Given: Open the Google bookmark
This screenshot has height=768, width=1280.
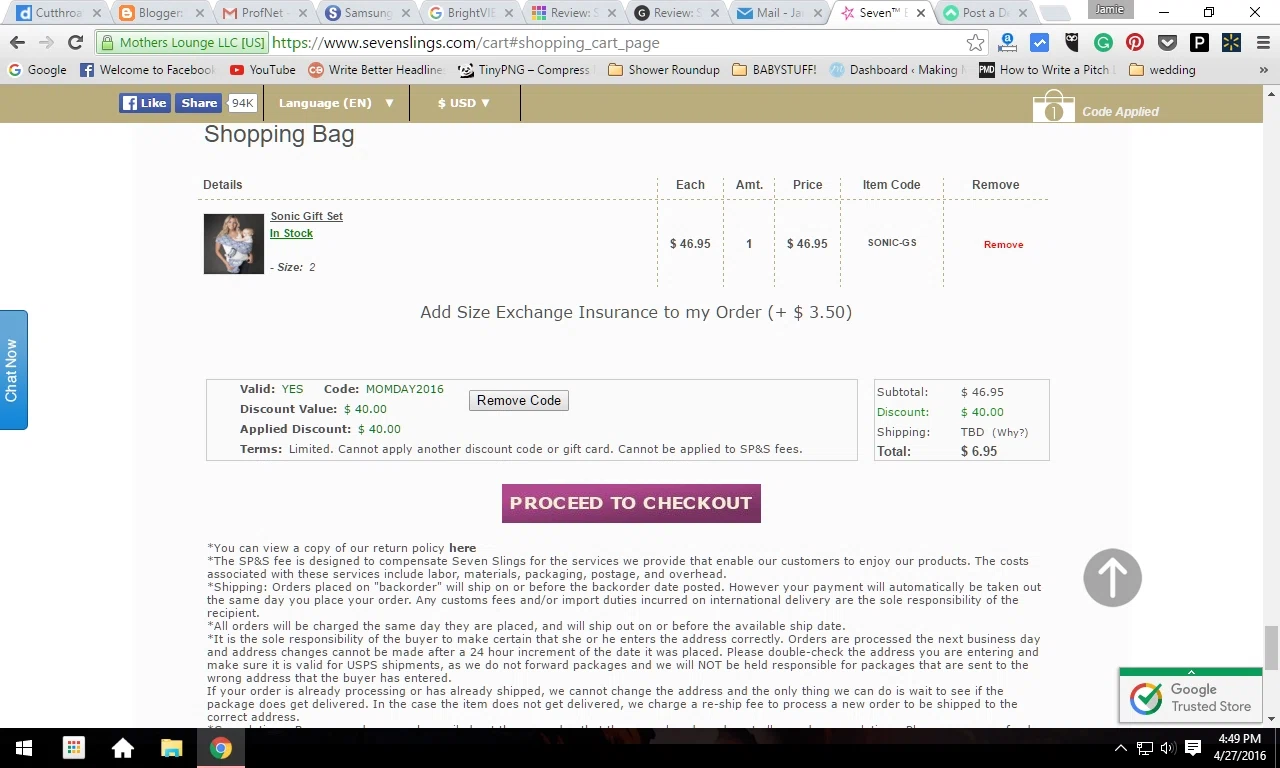Looking at the screenshot, I should coord(38,70).
